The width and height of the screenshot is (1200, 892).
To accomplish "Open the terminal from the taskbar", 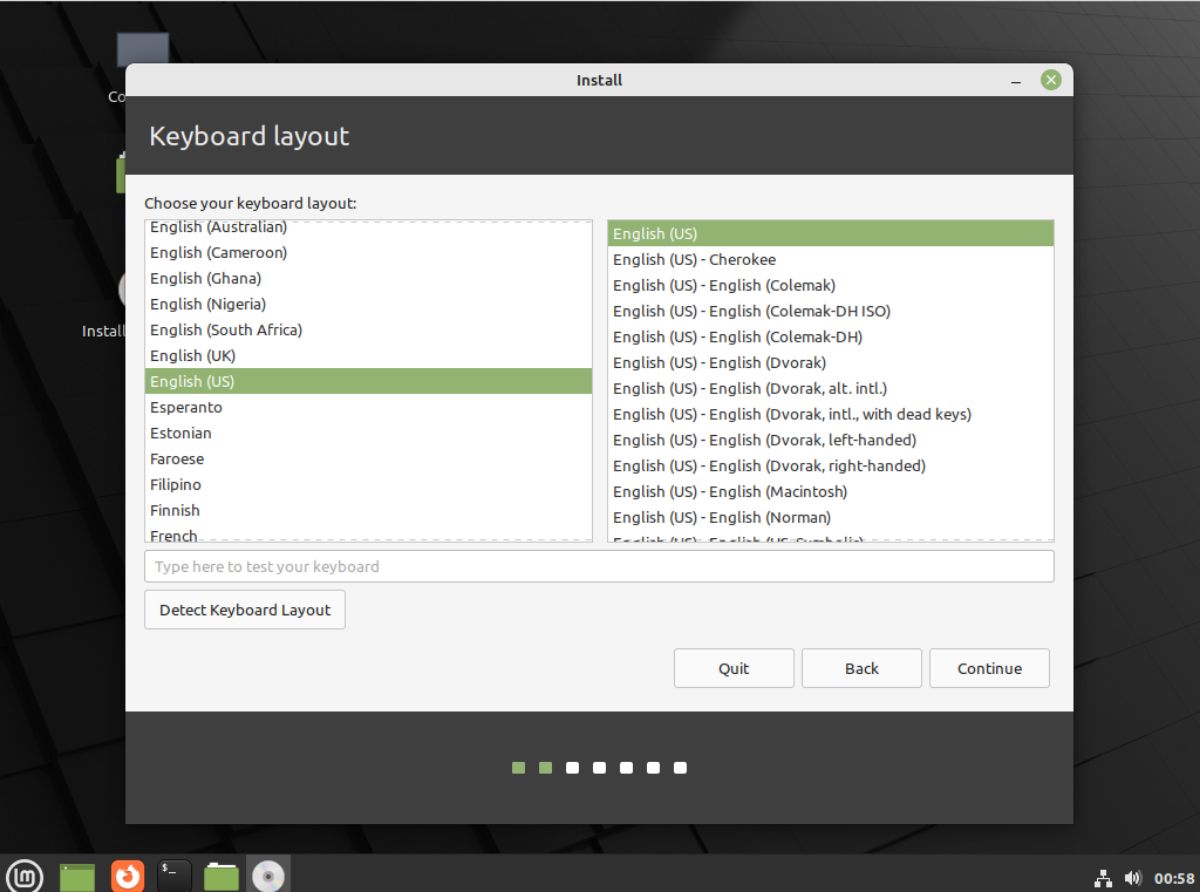I will [x=172, y=873].
